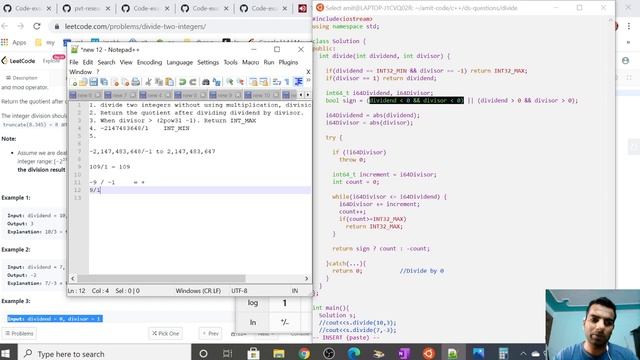This screenshot has height=360, width=640.
Task: Open Google Chrome from the taskbar
Action: pos(304,353)
